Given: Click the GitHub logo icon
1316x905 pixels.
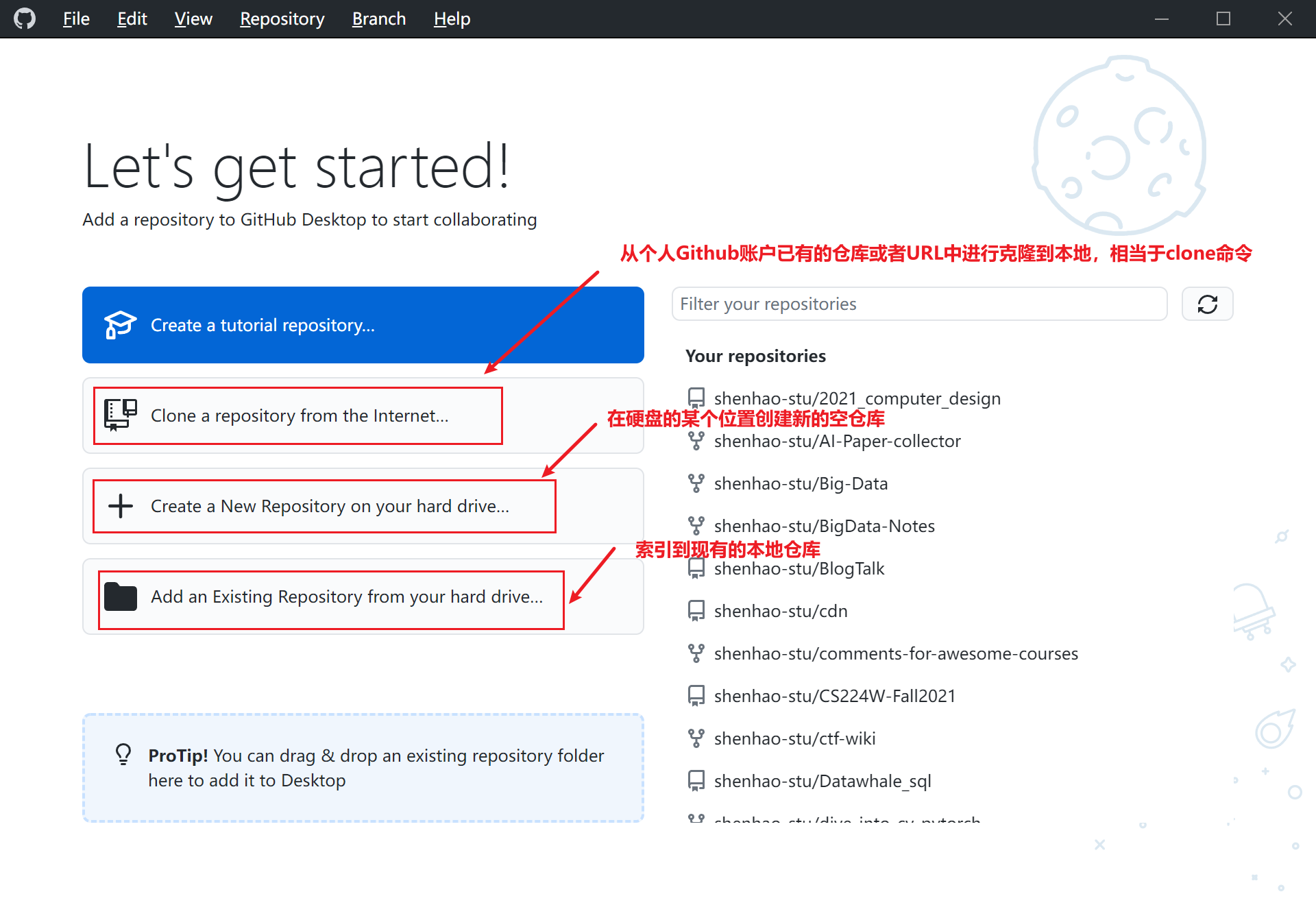Looking at the screenshot, I should (25, 19).
